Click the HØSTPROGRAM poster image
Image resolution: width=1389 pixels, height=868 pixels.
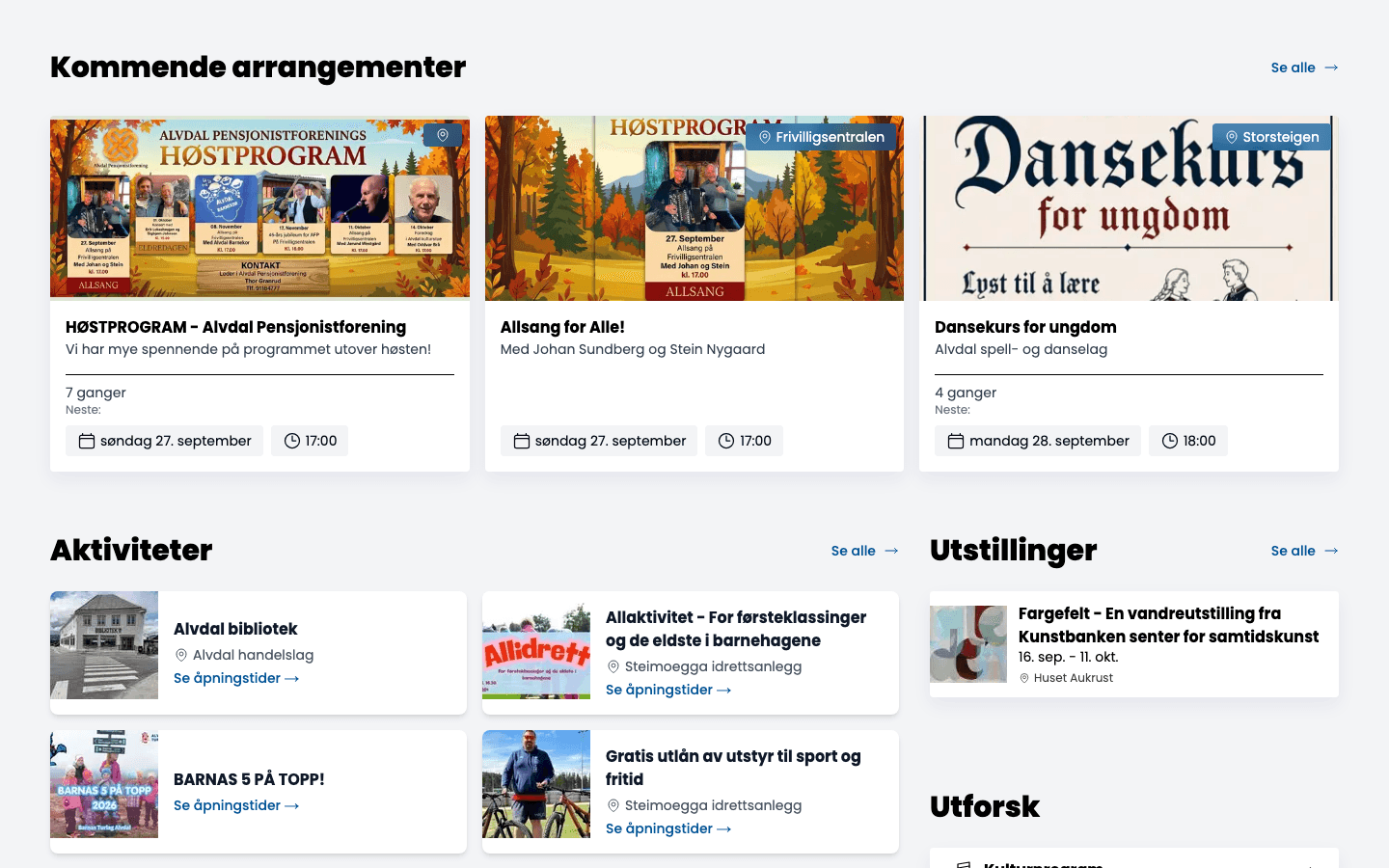(259, 207)
